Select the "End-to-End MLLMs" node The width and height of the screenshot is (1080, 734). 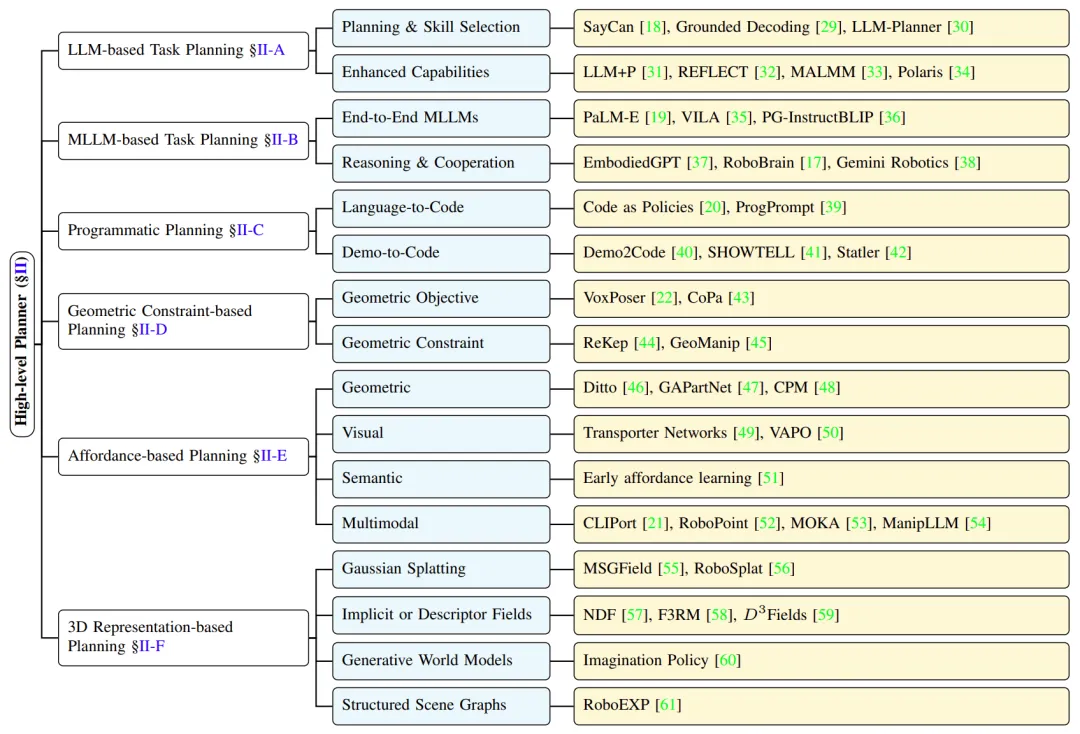[441, 118]
